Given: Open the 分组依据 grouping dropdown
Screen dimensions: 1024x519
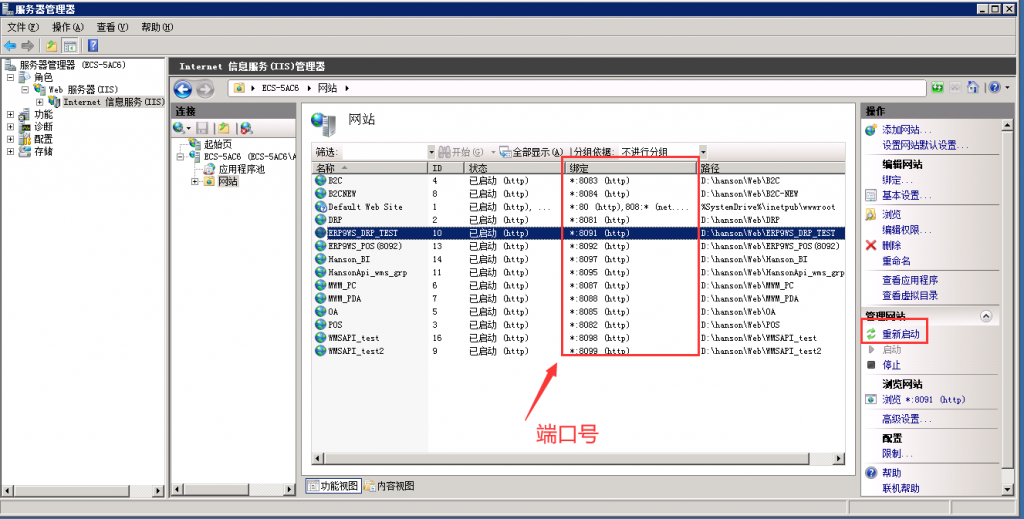Looking at the screenshot, I should tap(703, 151).
